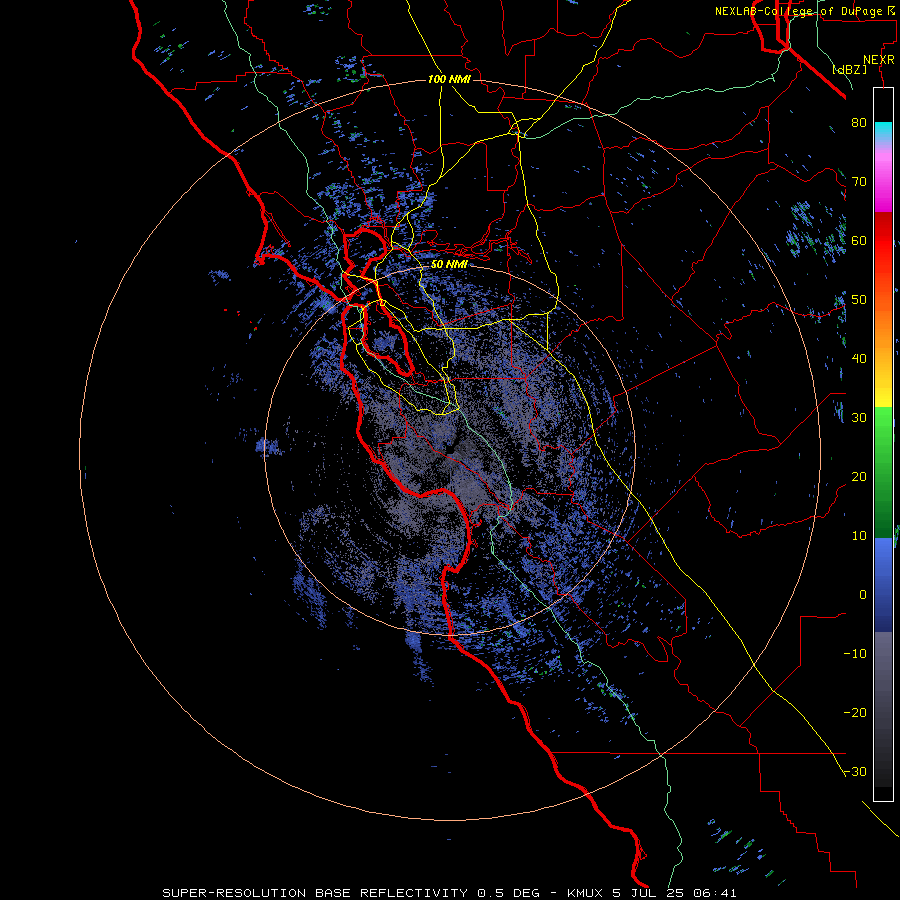Click the 10 dBZ scale value

[859, 536]
